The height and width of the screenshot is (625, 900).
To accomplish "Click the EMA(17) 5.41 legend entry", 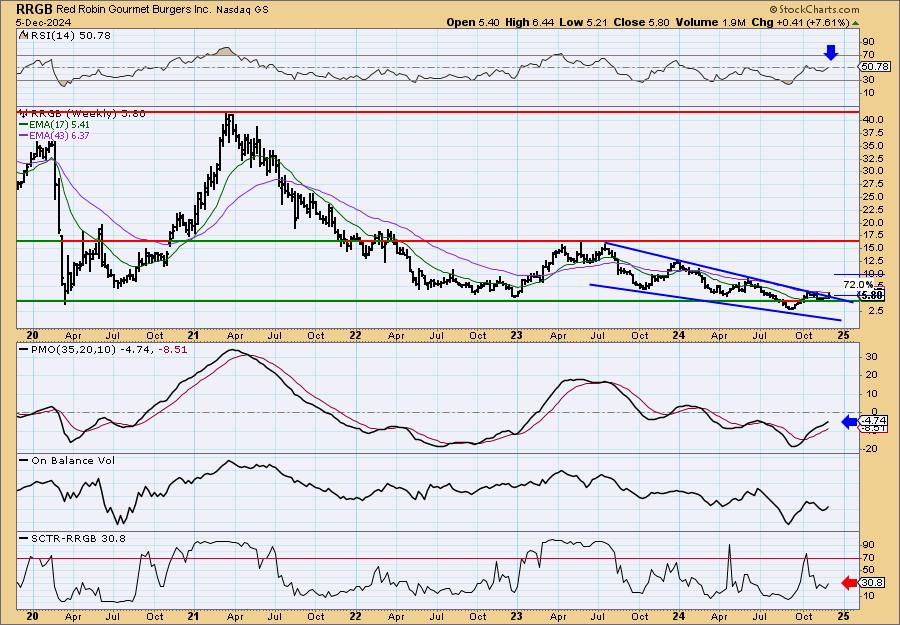I will point(55,125).
